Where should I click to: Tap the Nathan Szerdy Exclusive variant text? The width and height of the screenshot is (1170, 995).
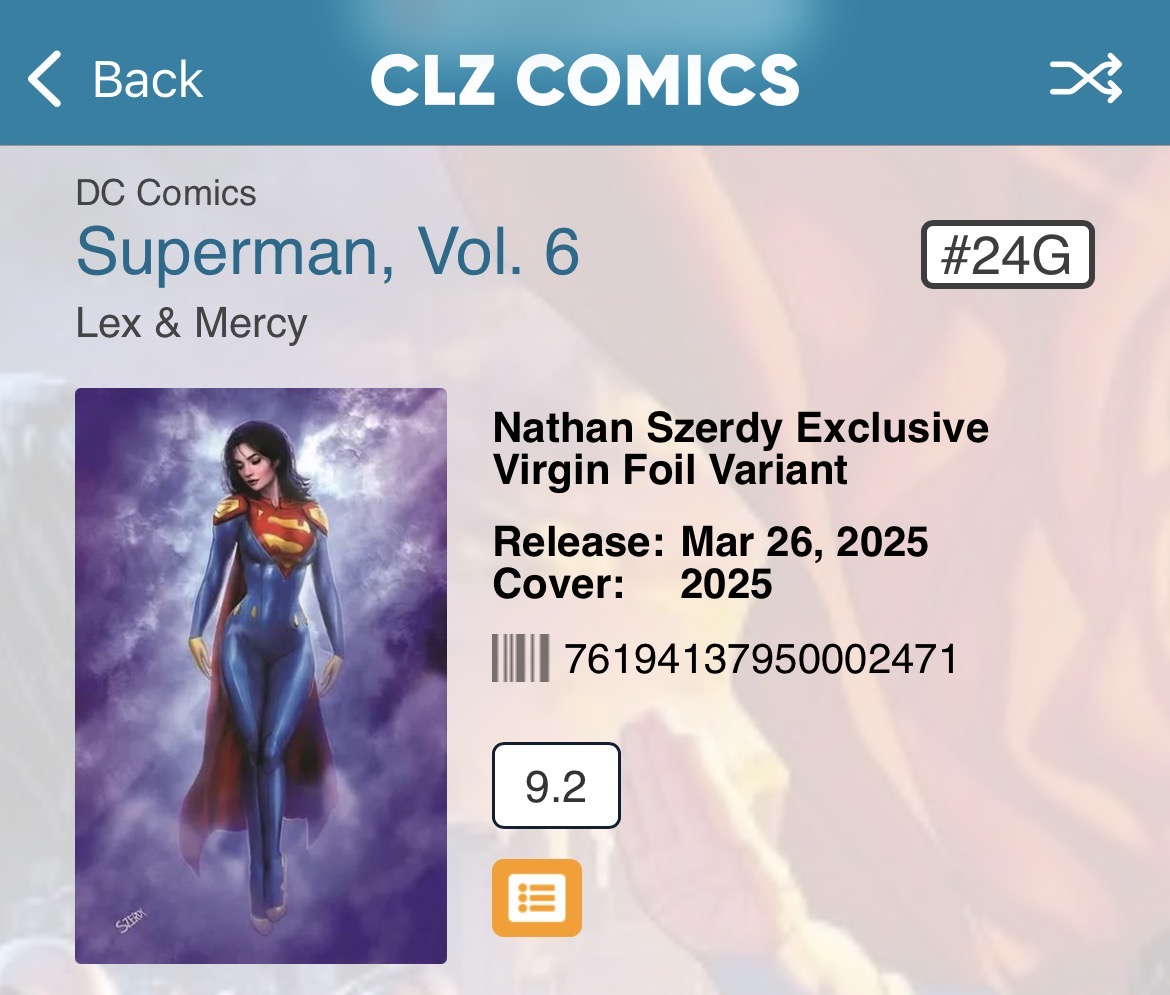[x=741, y=428]
